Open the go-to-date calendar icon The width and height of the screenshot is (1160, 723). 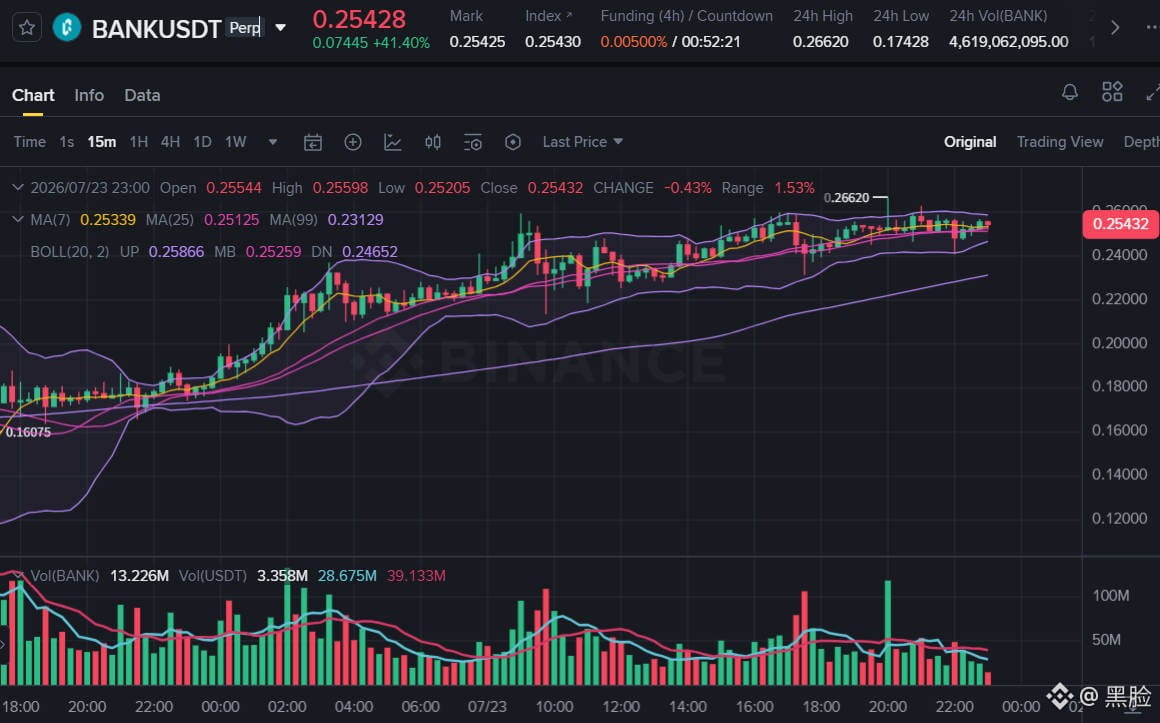coord(313,142)
